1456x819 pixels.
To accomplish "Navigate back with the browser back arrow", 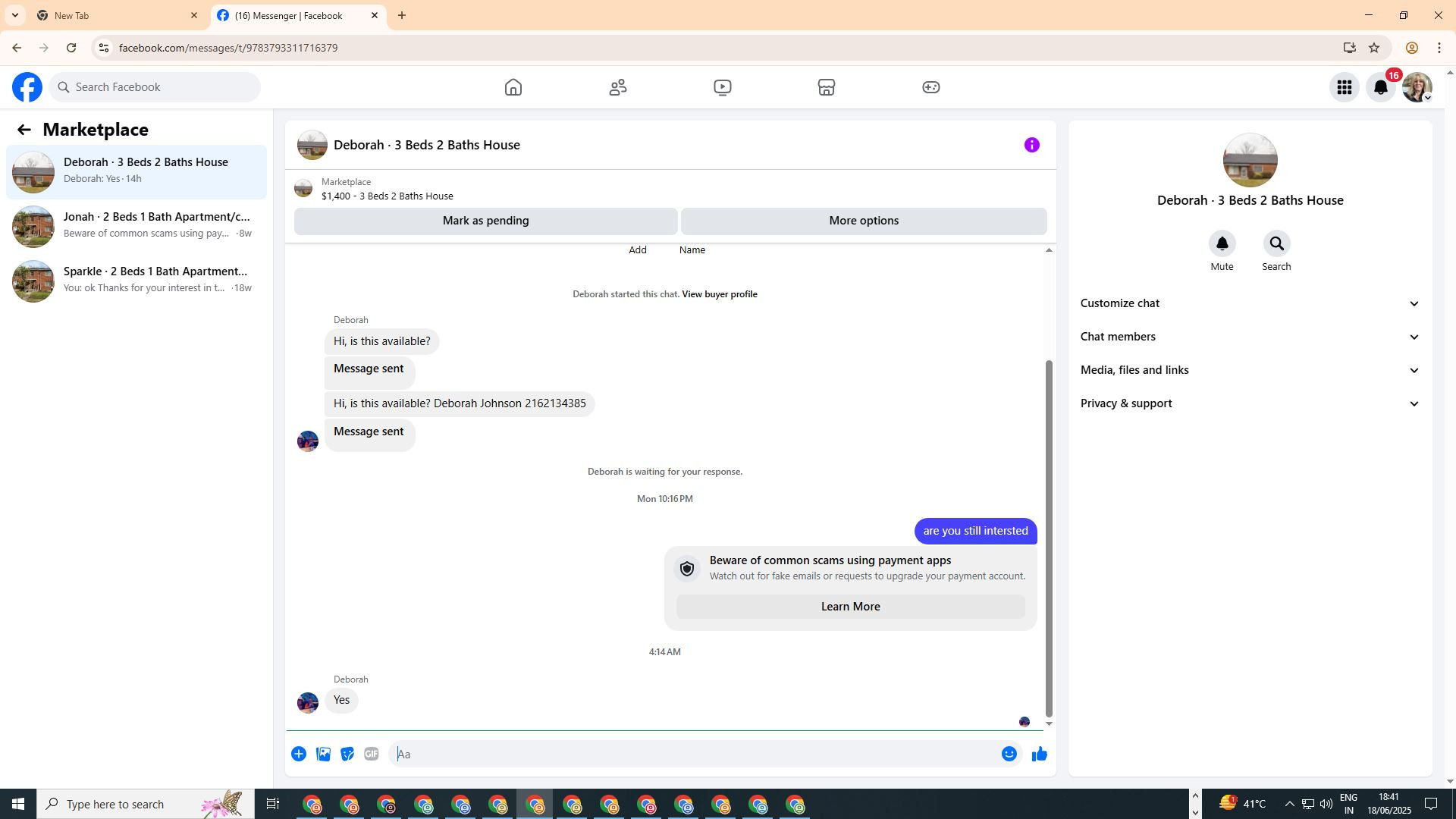I will [17, 48].
